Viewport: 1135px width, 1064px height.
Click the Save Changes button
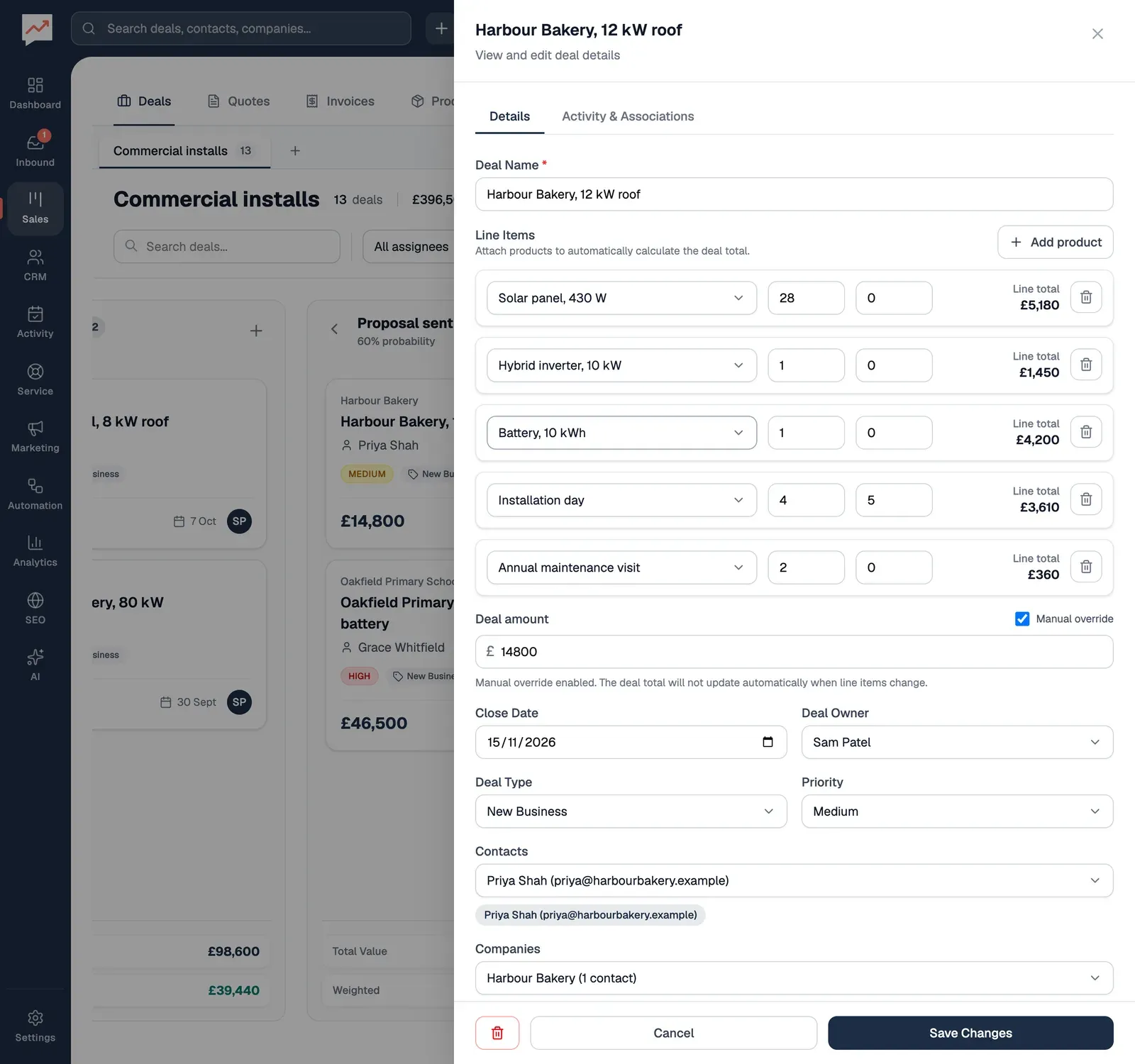coord(970,1033)
